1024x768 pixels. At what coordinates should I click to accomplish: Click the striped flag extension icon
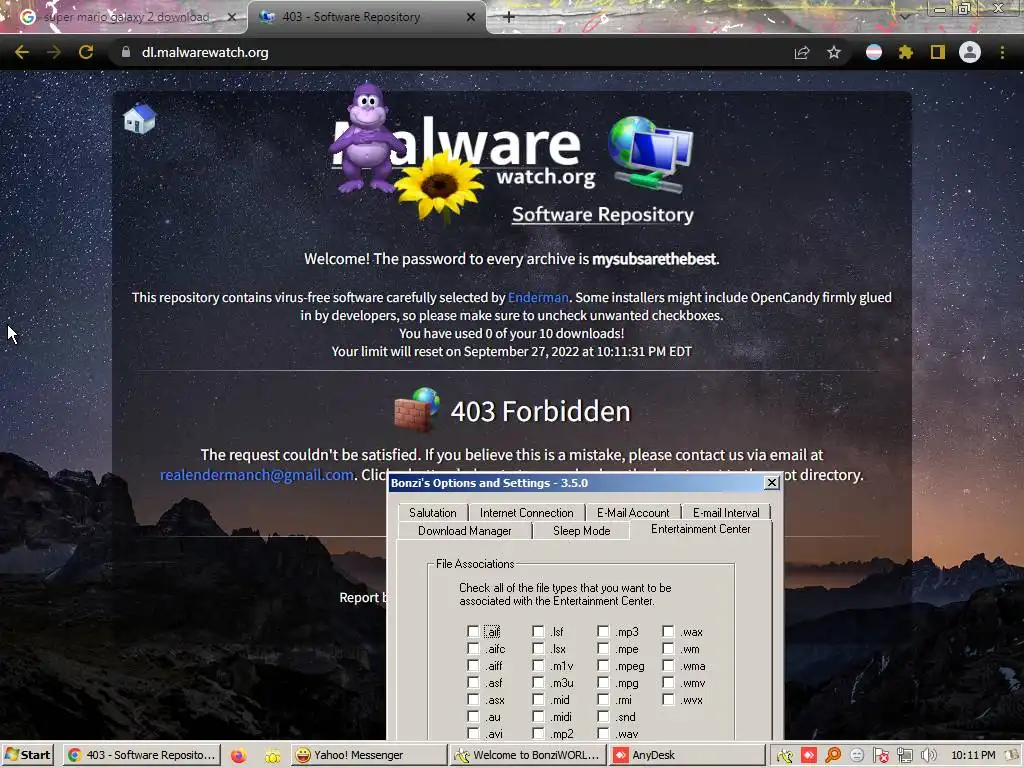click(874, 52)
